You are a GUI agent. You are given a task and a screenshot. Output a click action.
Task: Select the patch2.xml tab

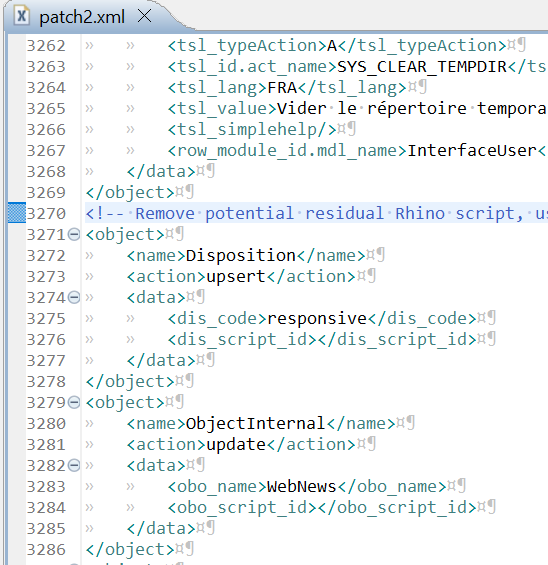tap(82, 17)
